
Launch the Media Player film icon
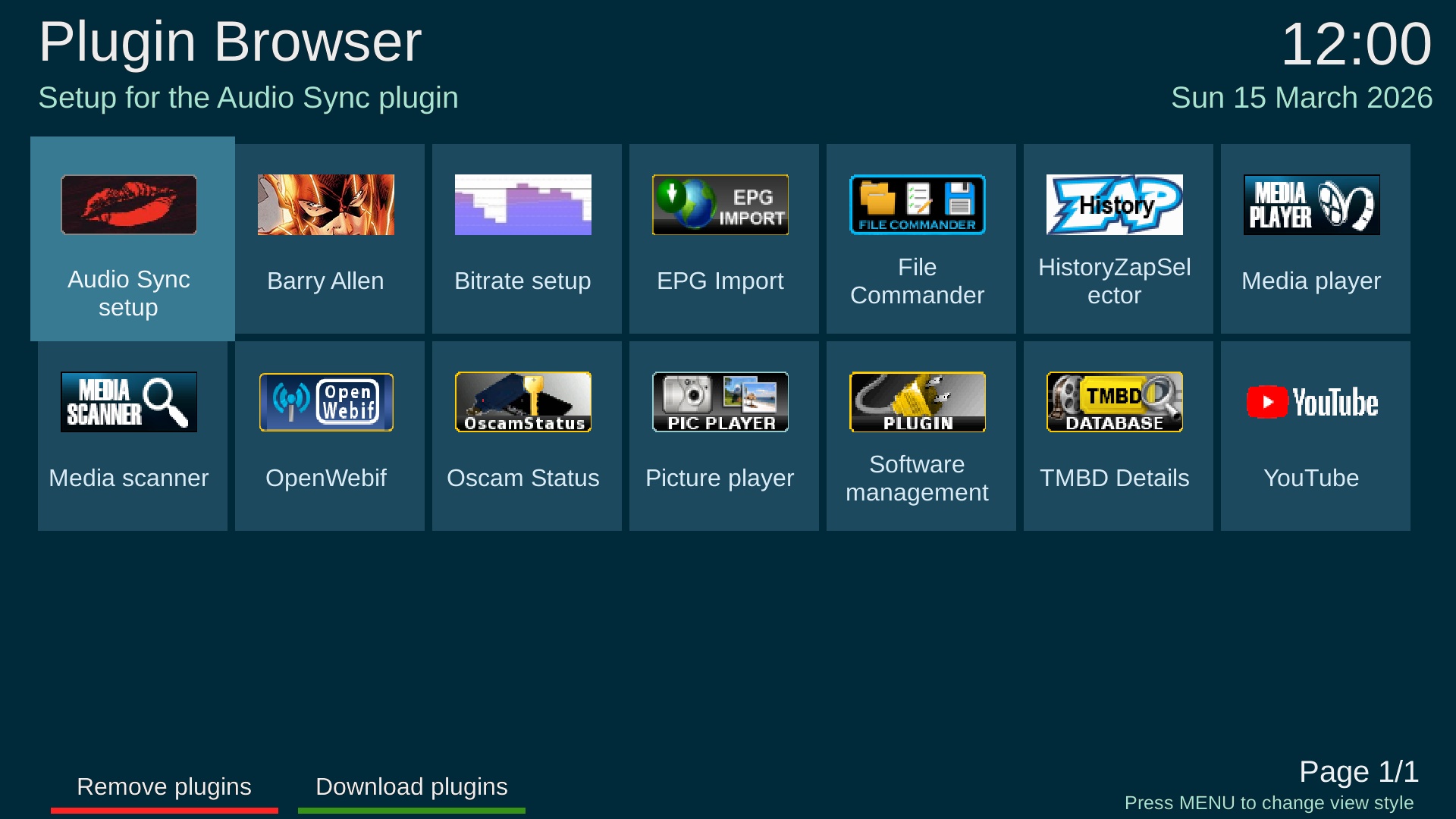[1312, 205]
